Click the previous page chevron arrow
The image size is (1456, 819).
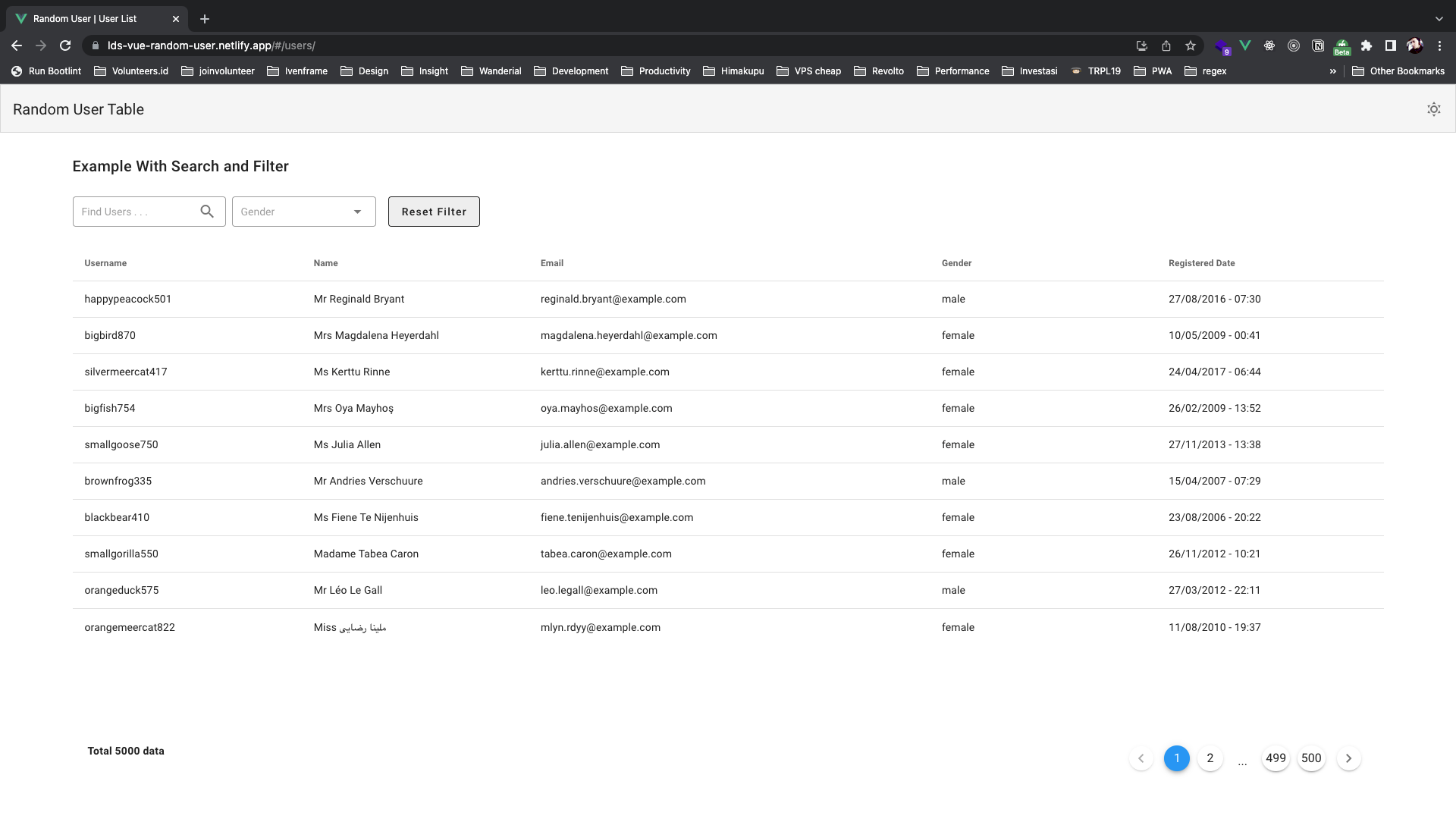(1141, 758)
